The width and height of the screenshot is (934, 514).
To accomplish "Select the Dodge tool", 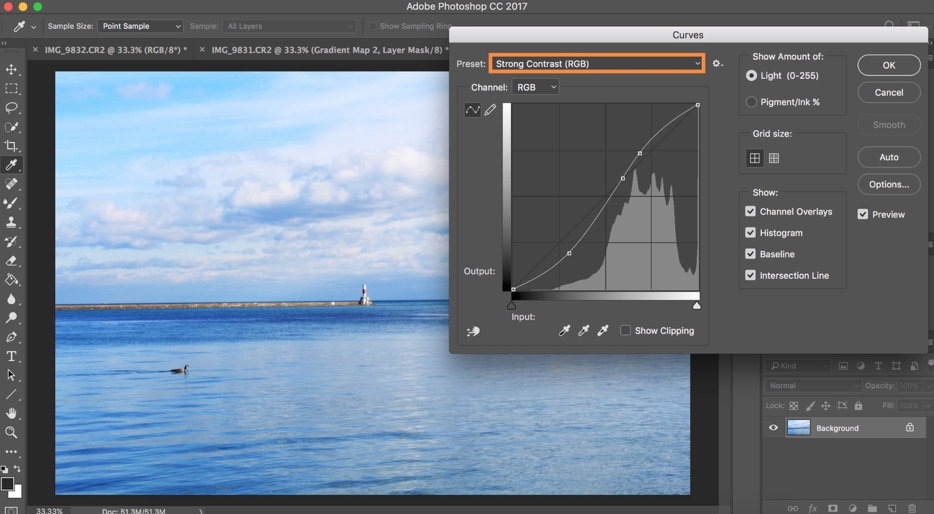I will point(11,317).
